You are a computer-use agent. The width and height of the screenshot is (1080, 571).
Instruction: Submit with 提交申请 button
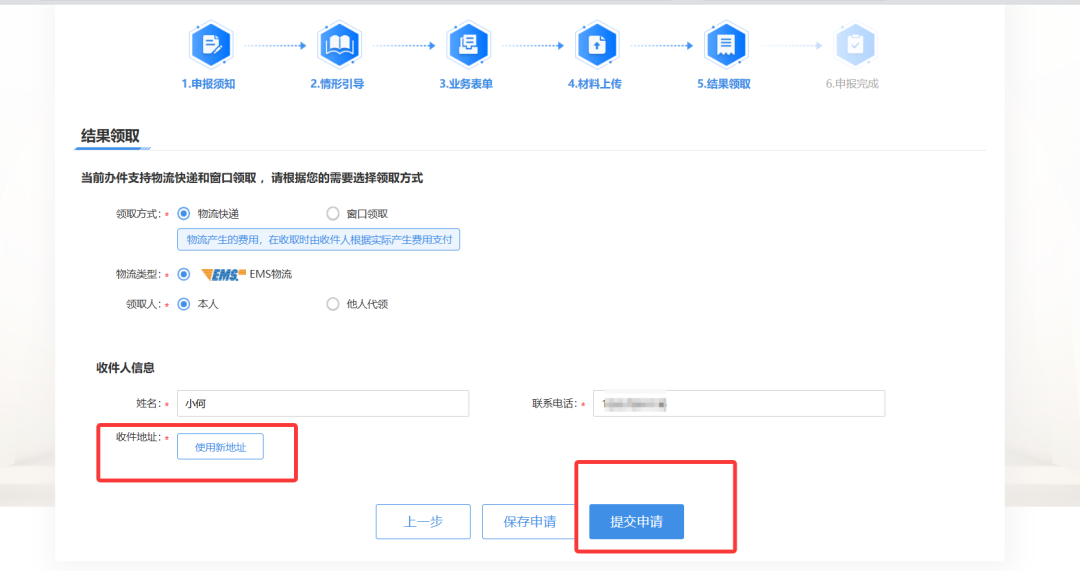[636, 522]
